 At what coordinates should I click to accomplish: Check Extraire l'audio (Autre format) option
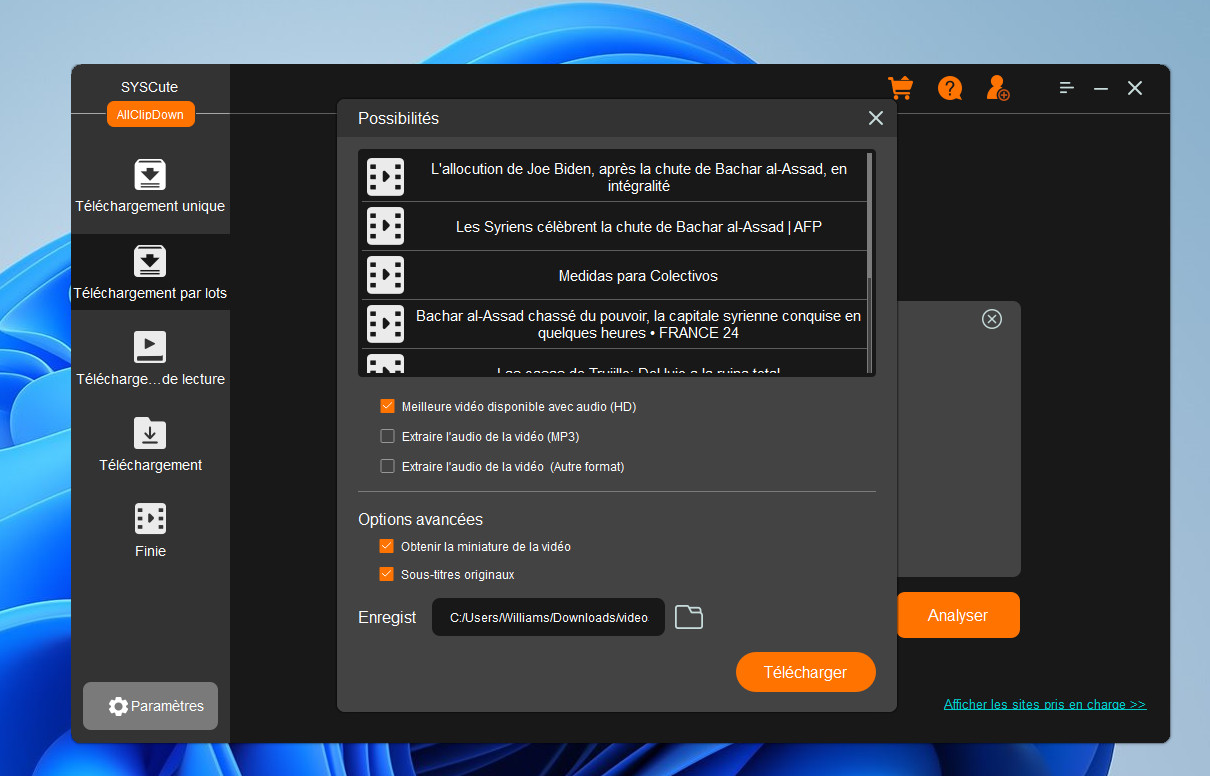388,466
